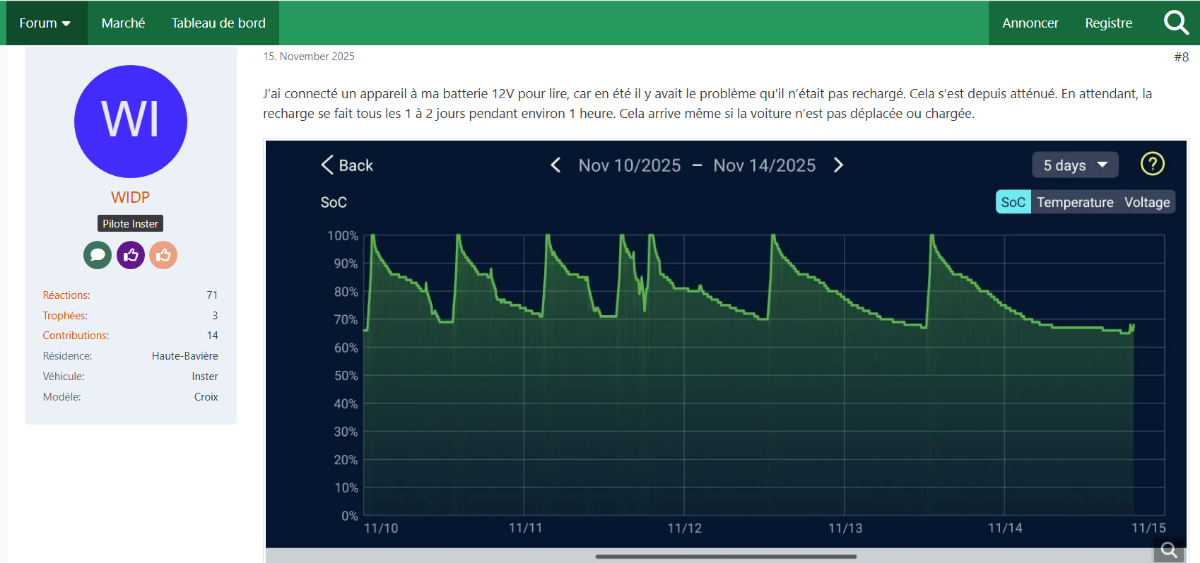Click the horizontal scrollbar under the chart
Viewport: 1200px width, 563px height.
click(x=725, y=556)
